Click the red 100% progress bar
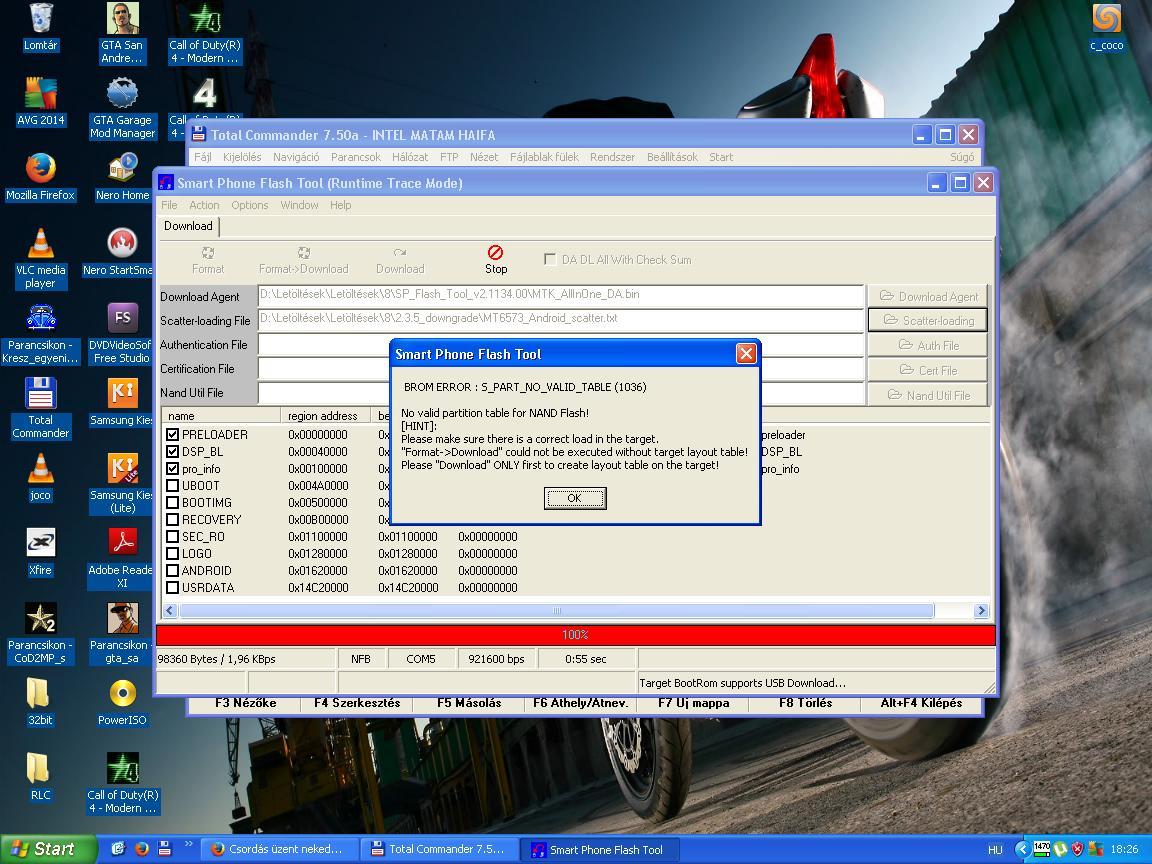The height and width of the screenshot is (864, 1152). click(575, 635)
